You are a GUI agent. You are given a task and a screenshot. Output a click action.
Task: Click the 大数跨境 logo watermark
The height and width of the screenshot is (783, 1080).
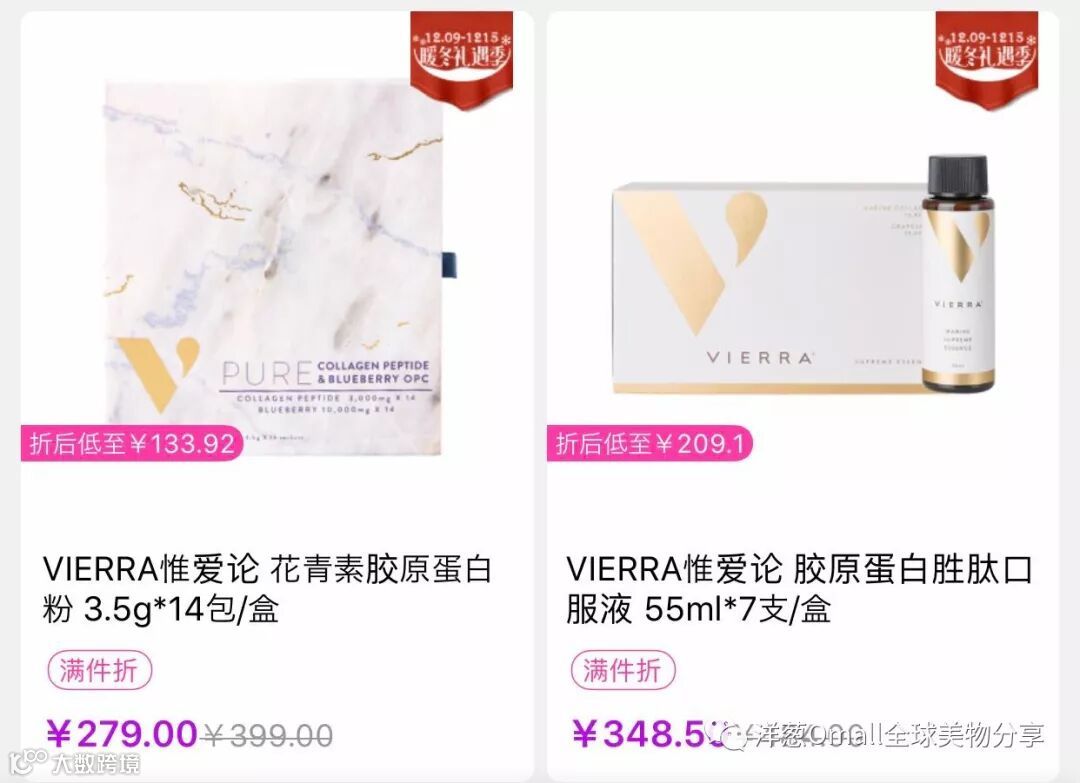76,762
